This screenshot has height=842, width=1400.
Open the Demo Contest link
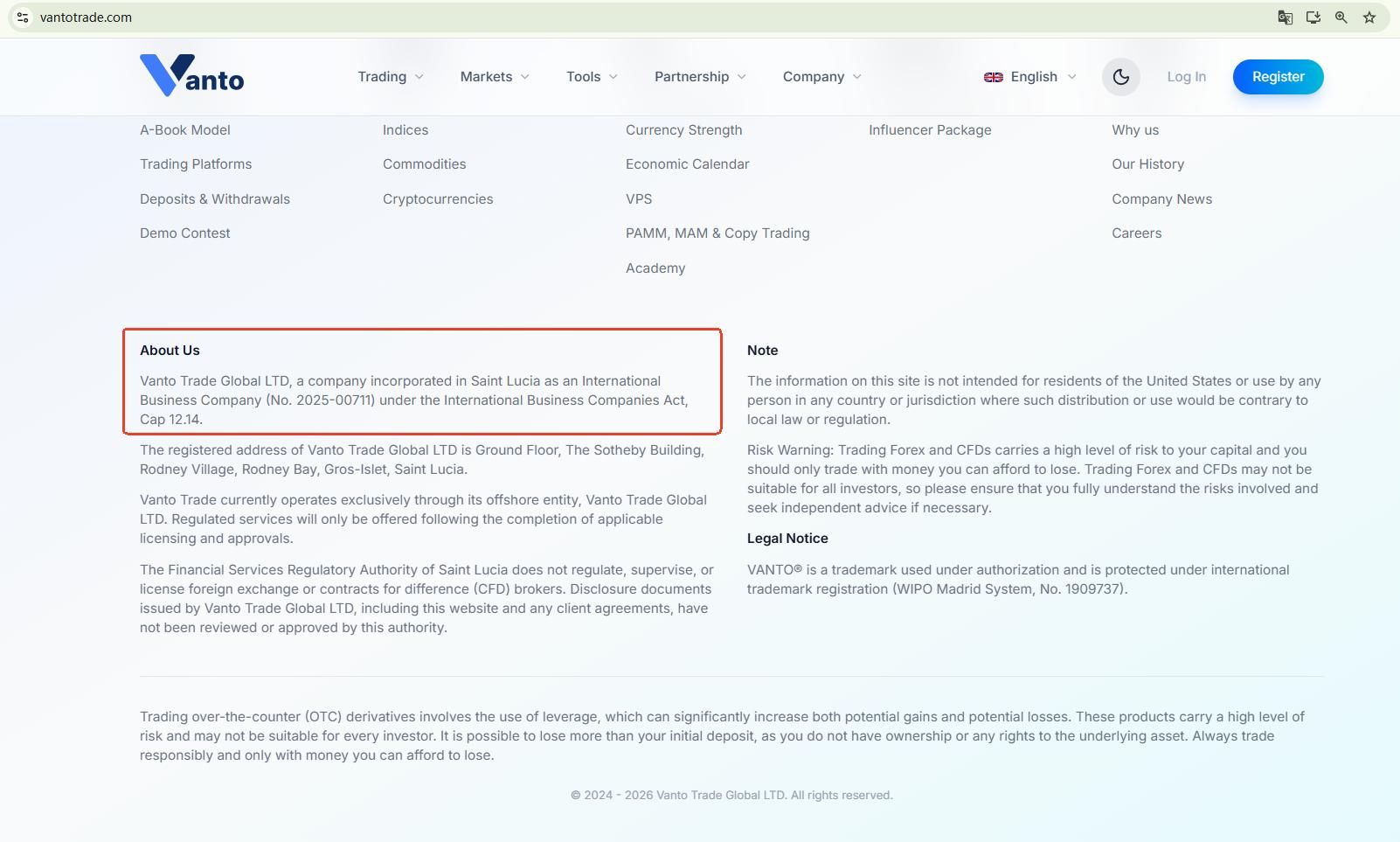185,233
